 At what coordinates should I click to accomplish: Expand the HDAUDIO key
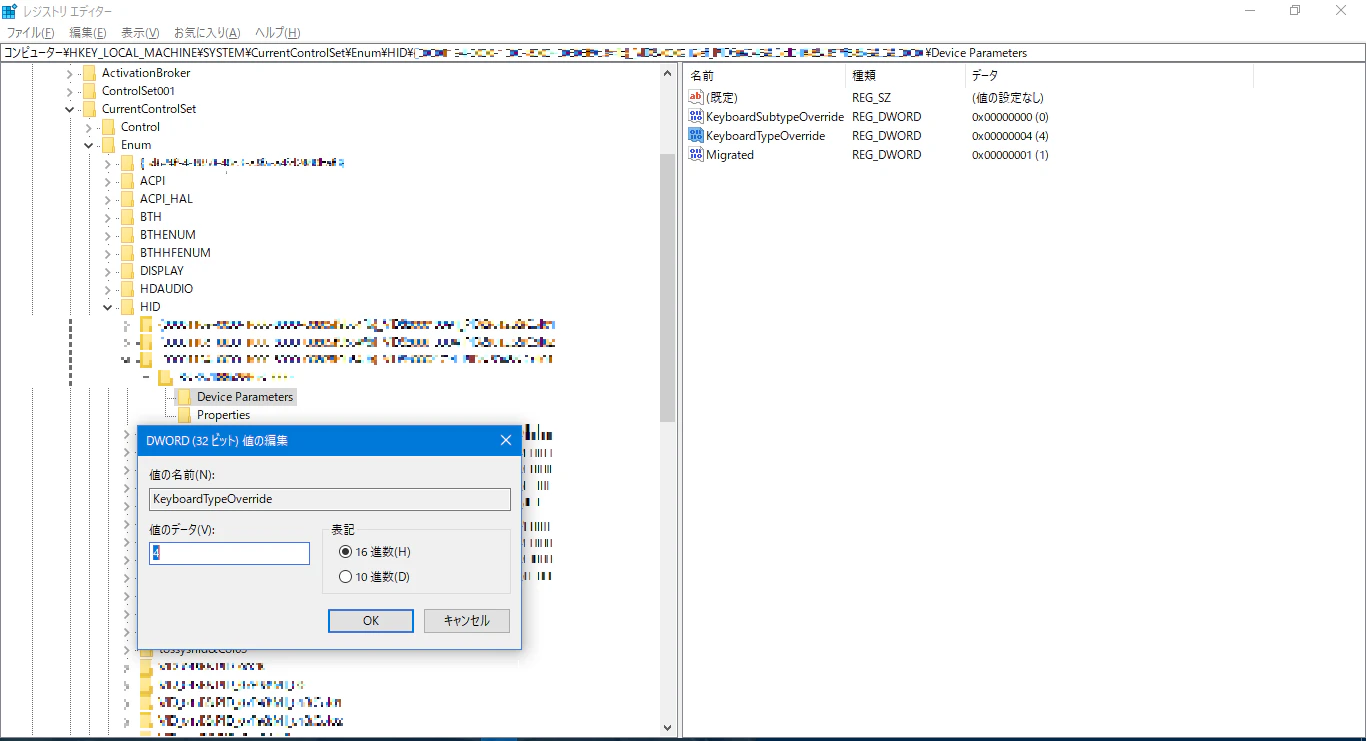point(107,289)
